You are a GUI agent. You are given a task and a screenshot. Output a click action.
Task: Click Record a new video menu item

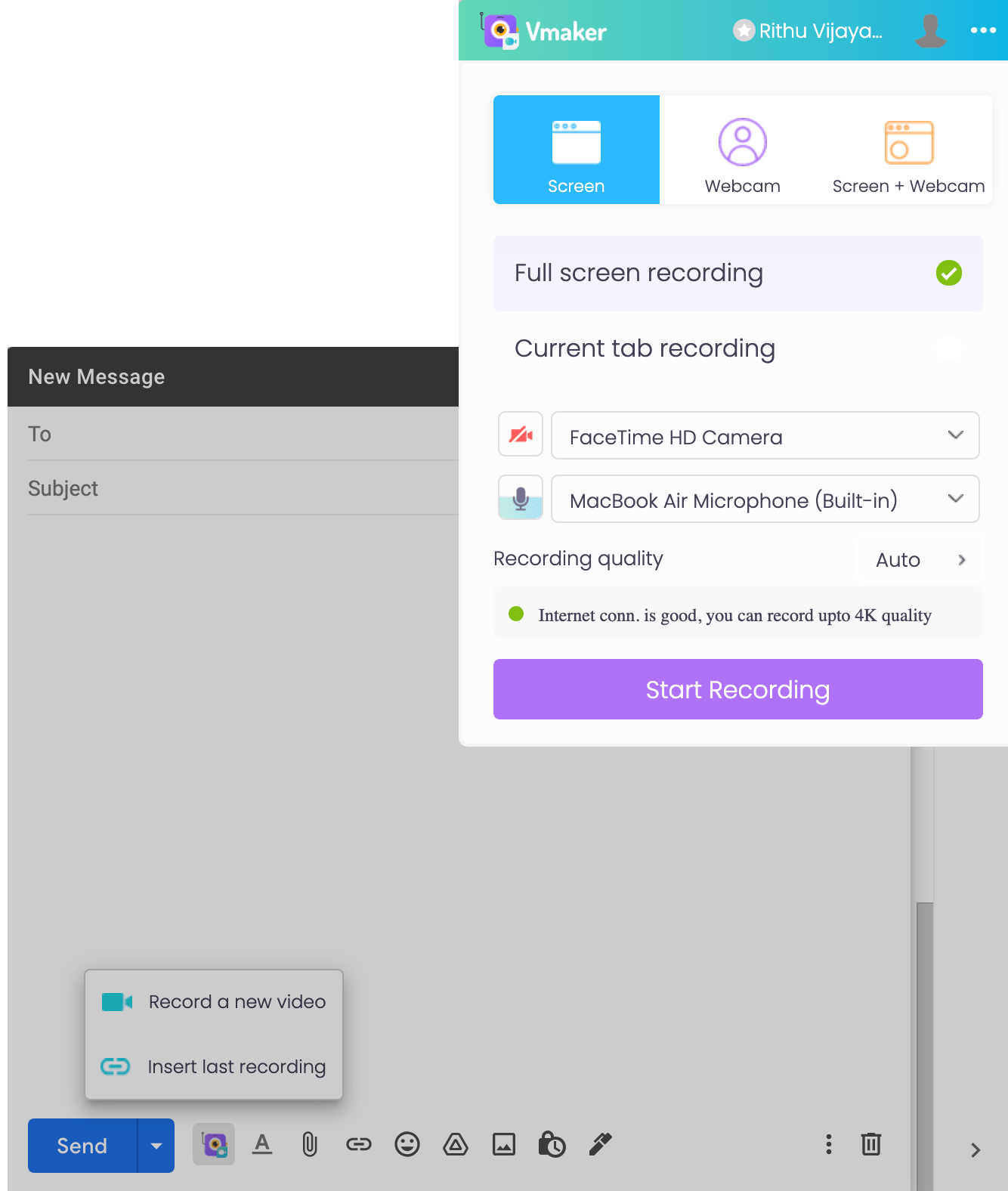(214, 1002)
